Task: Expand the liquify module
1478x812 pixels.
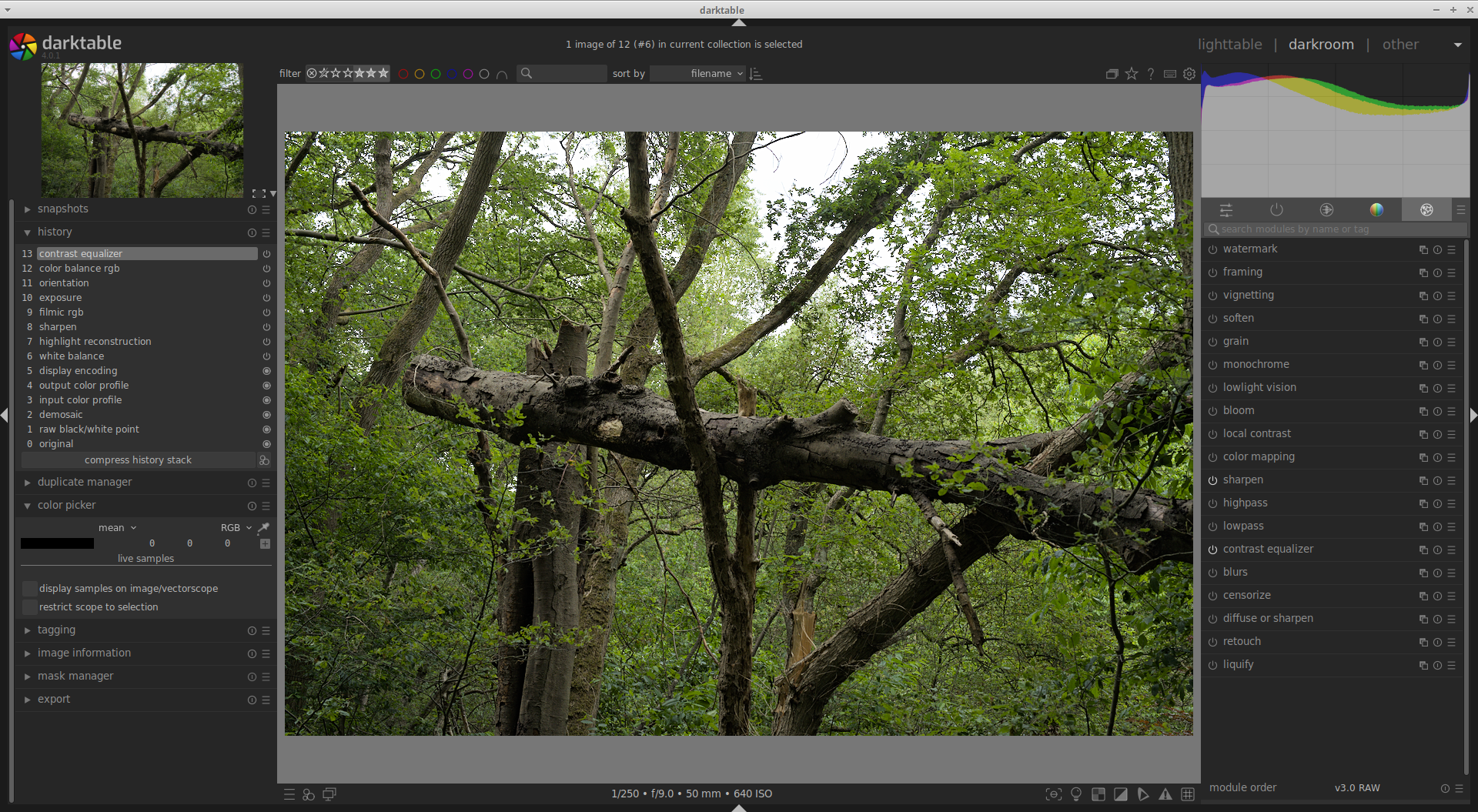Action: (x=1238, y=665)
